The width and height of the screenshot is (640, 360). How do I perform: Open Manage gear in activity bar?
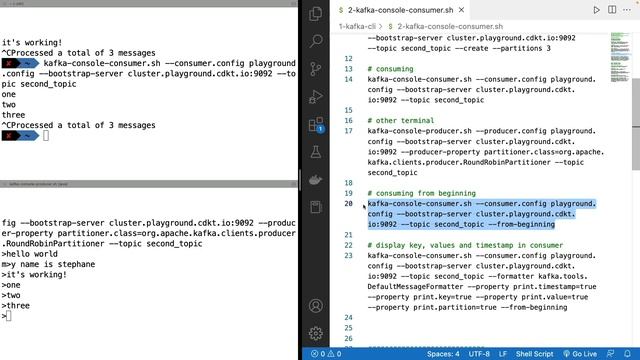coord(316,333)
